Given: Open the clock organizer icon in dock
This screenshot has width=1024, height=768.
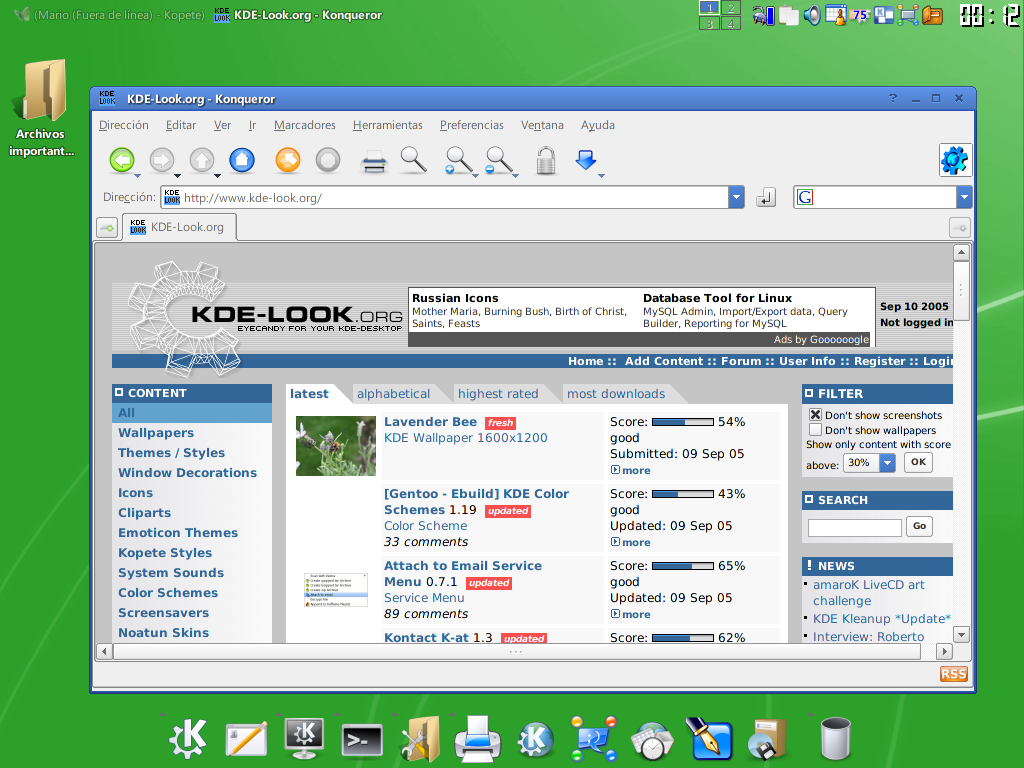Looking at the screenshot, I should click(x=652, y=741).
